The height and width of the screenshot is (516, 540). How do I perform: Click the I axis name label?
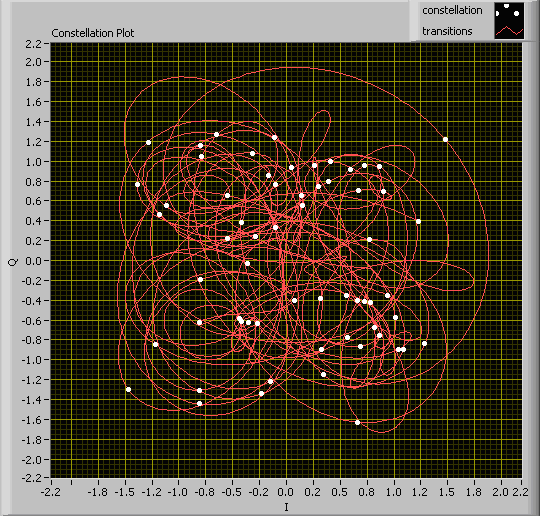coord(286,507)
